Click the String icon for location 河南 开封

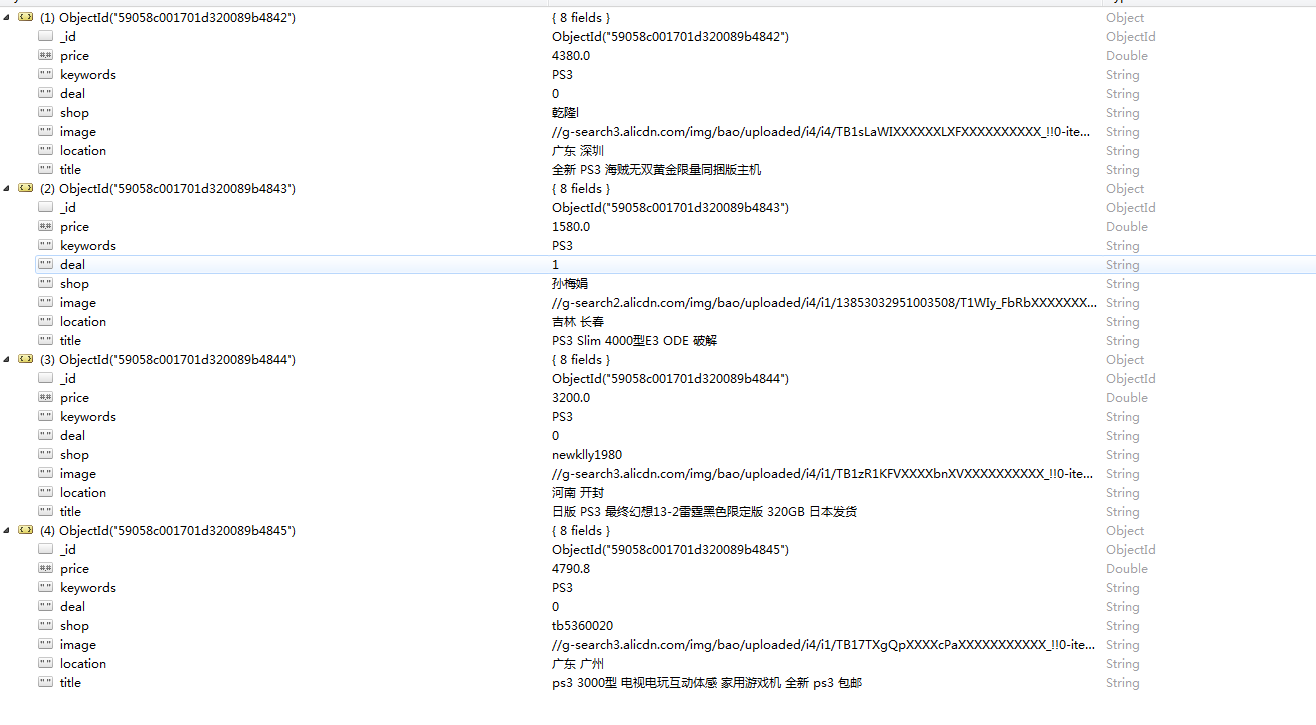coord(45,493)
